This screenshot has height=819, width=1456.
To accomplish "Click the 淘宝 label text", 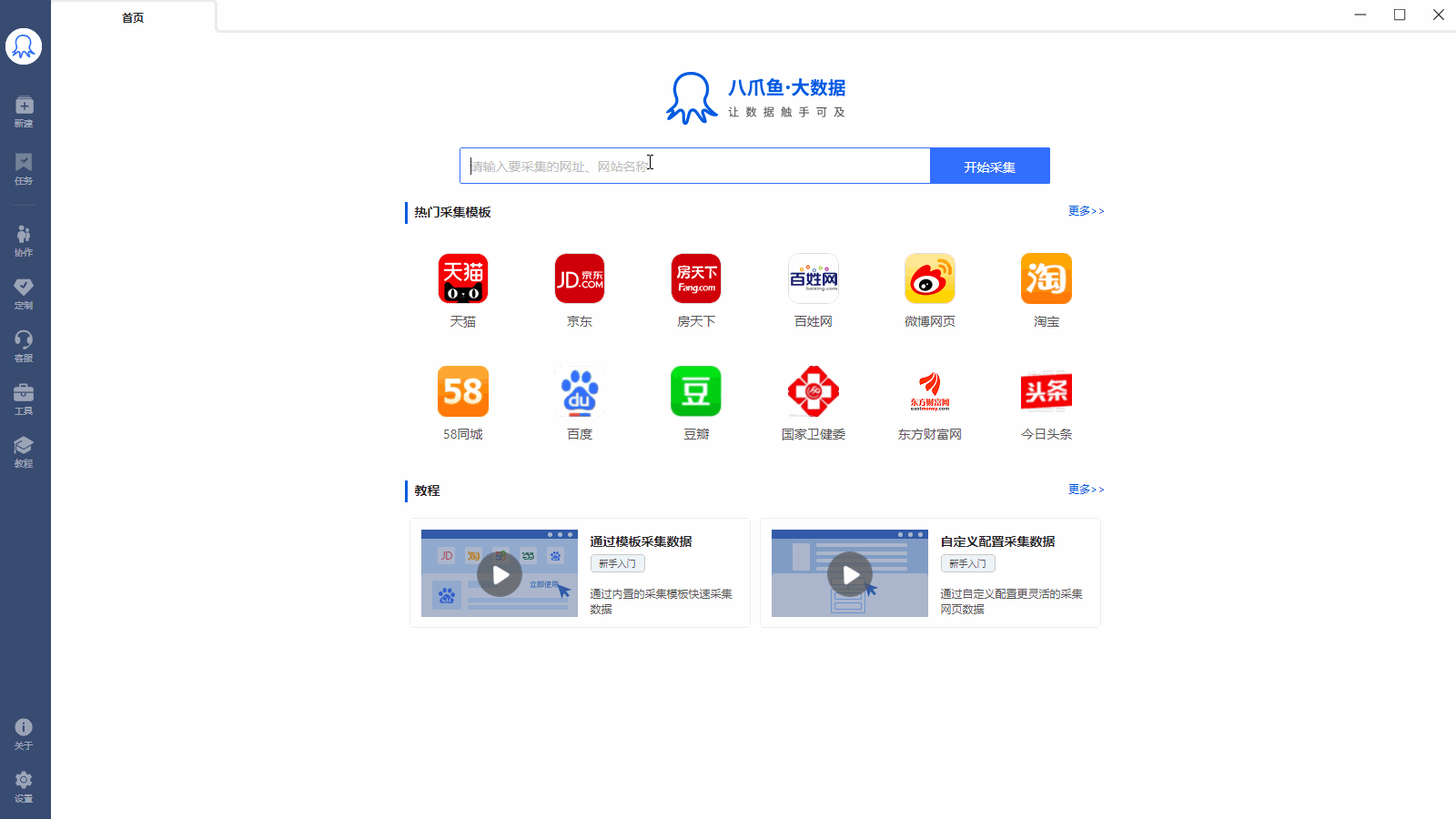I will point(1046,322).
